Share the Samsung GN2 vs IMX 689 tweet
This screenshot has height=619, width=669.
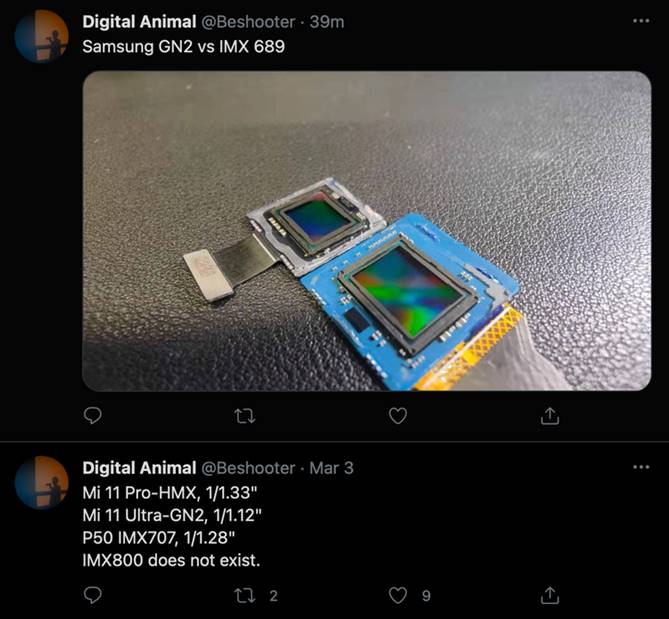point(549,415)
